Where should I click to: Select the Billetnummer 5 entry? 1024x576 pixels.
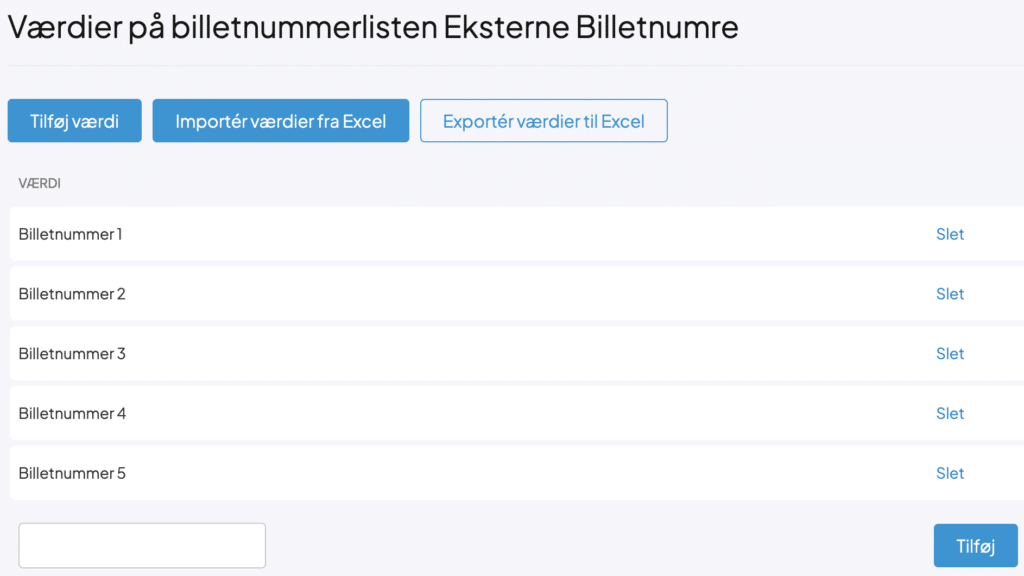point(72,473)
